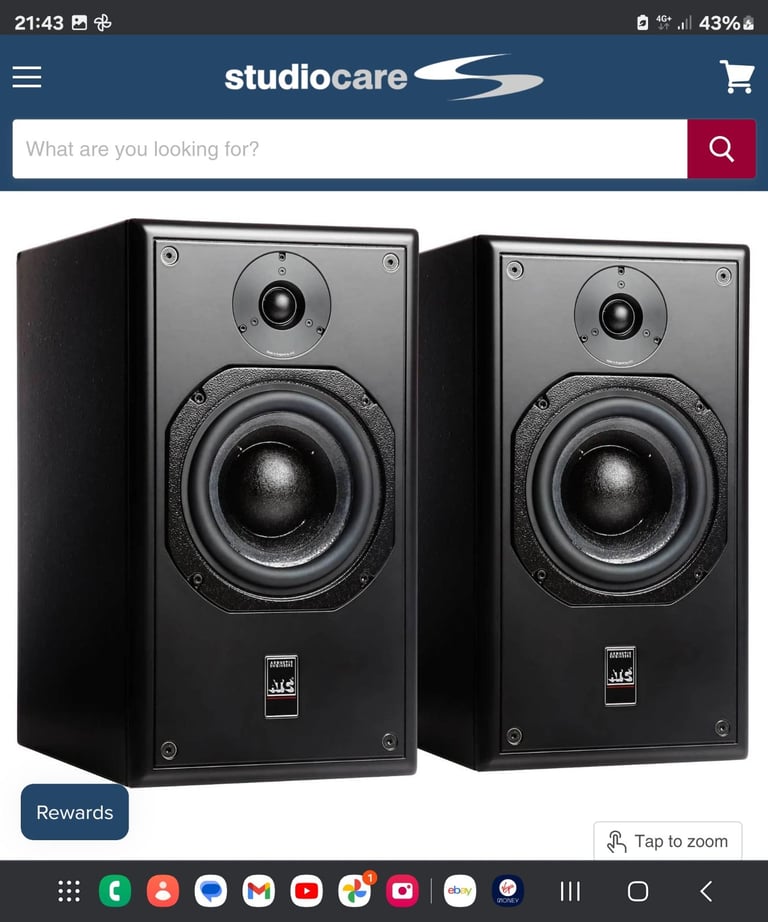768x922 pixels.
Task: Tap the Android home button
Action: tap(638, 891)
